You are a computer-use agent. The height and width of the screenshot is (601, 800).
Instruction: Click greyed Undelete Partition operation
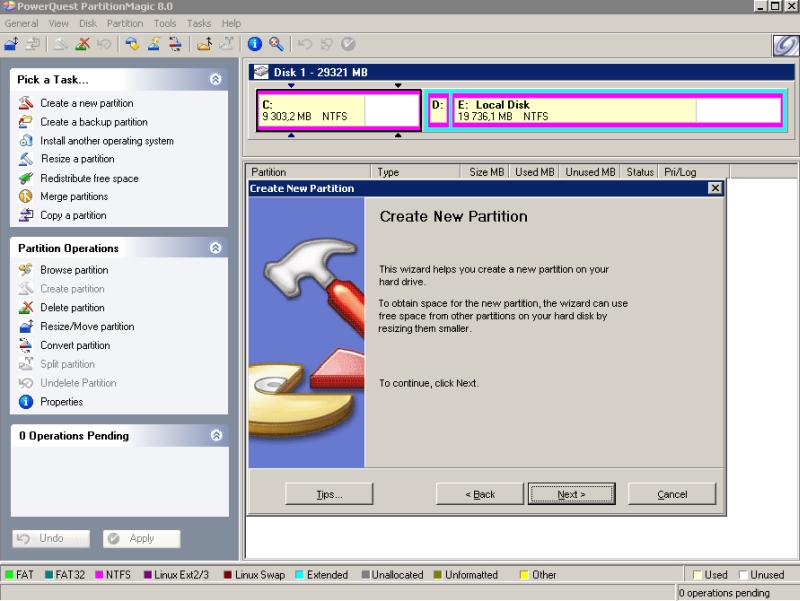78,383
